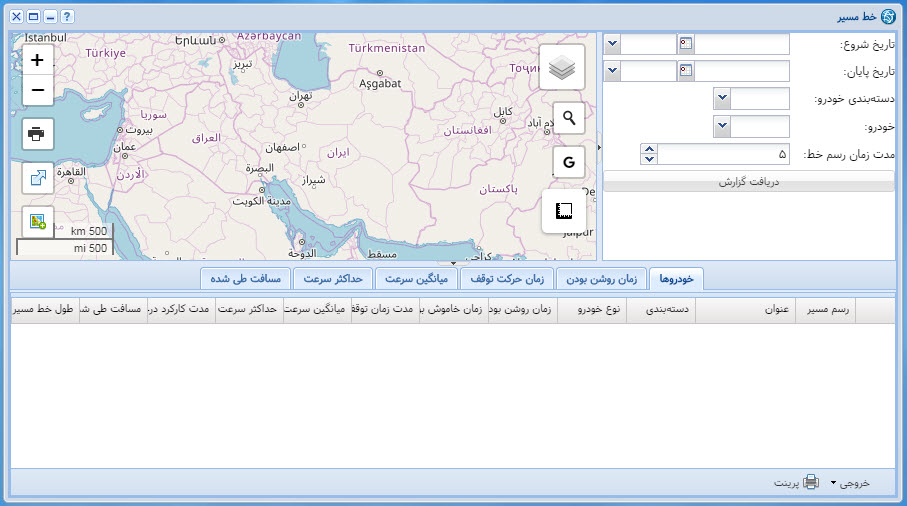
Task: Open the map layers switcher
Action: click(562, 68)
